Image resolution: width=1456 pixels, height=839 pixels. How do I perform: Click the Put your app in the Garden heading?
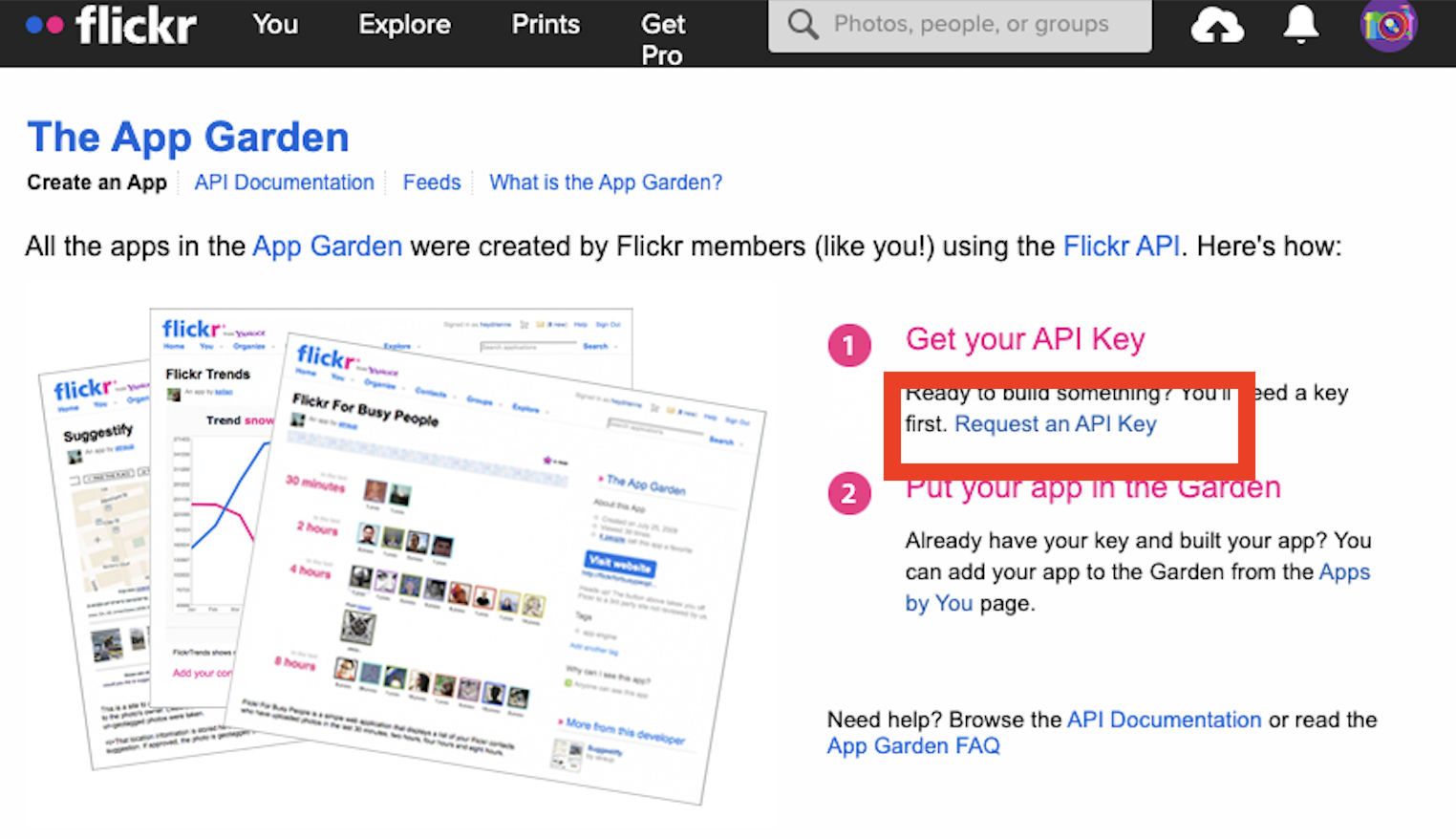[1092, 487]
